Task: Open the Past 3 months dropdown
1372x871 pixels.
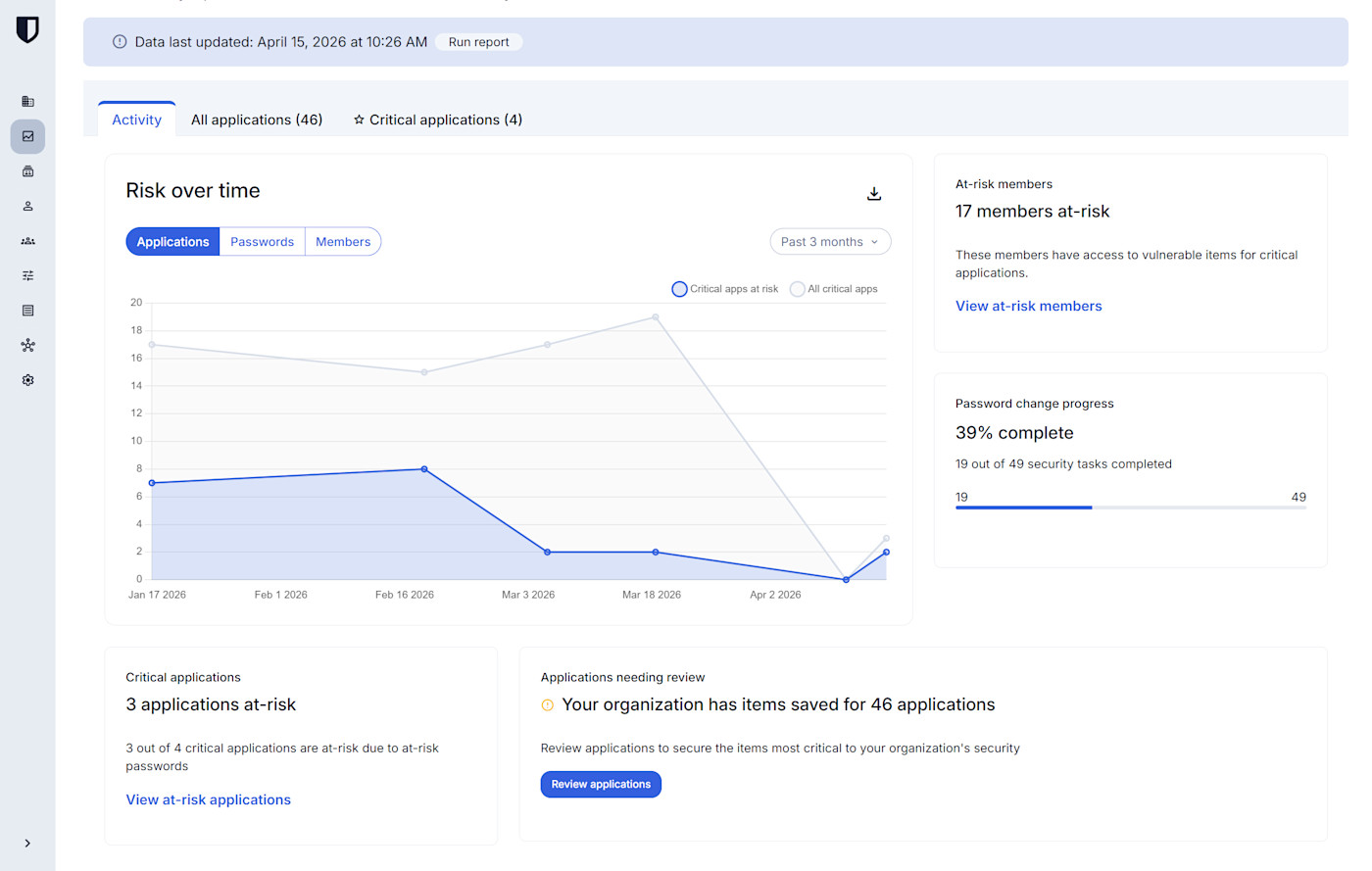Action: [x=829, y=242]
